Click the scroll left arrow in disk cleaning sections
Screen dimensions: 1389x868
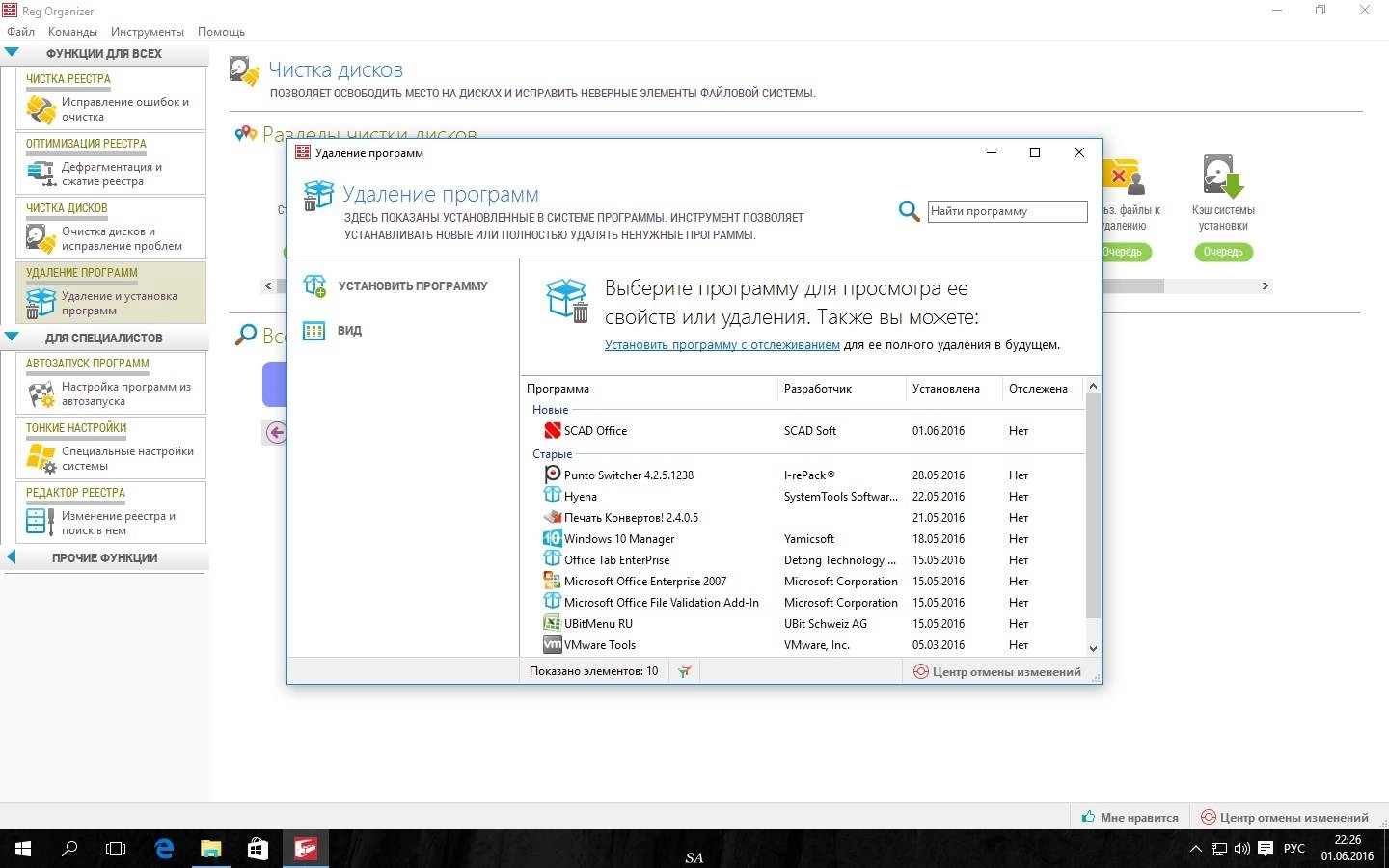[269, 285]
